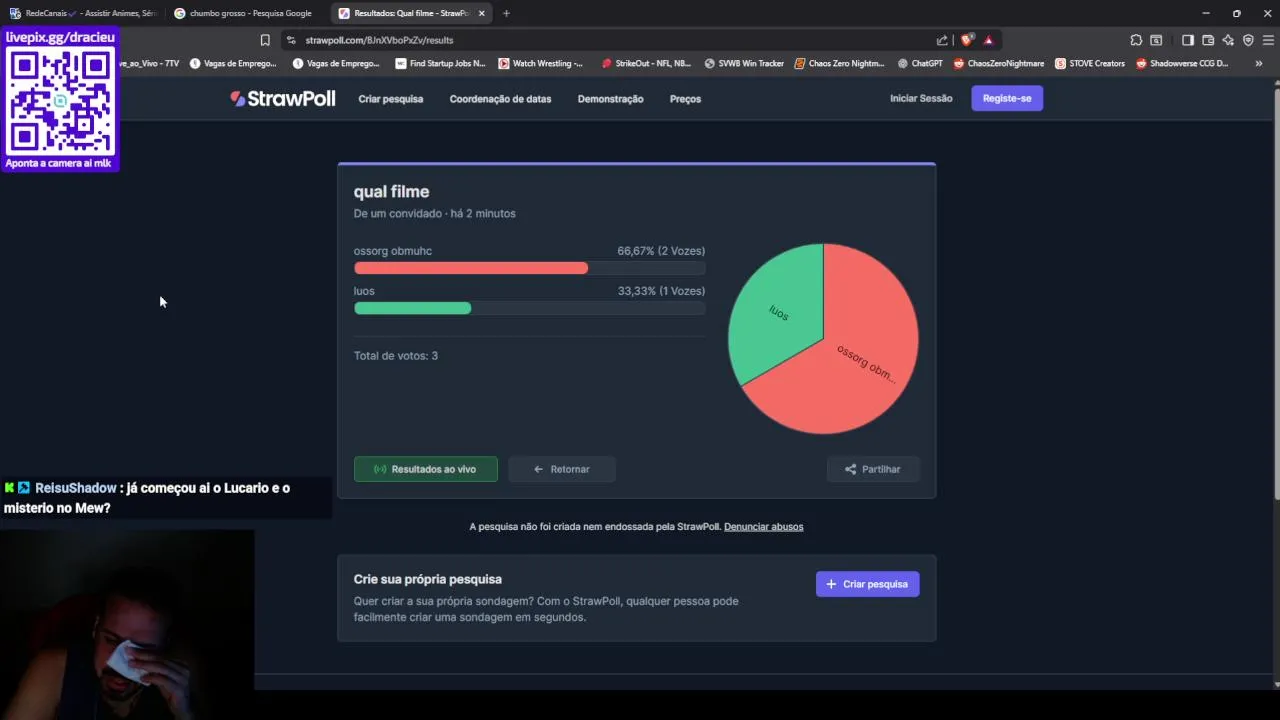Open Coordenação de datas page

[x=500, y=99]
